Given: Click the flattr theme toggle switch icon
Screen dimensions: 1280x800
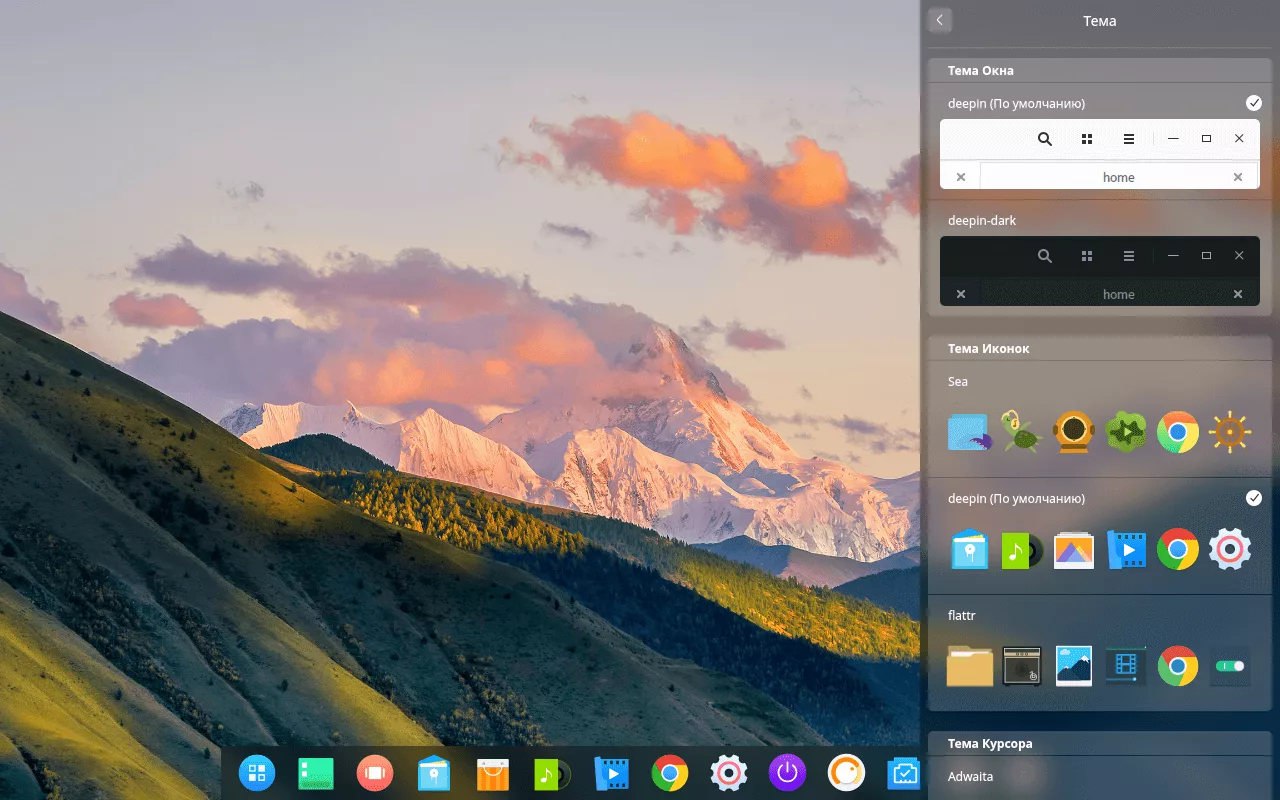Looking at the screenshot, I should coord(1230,666).
